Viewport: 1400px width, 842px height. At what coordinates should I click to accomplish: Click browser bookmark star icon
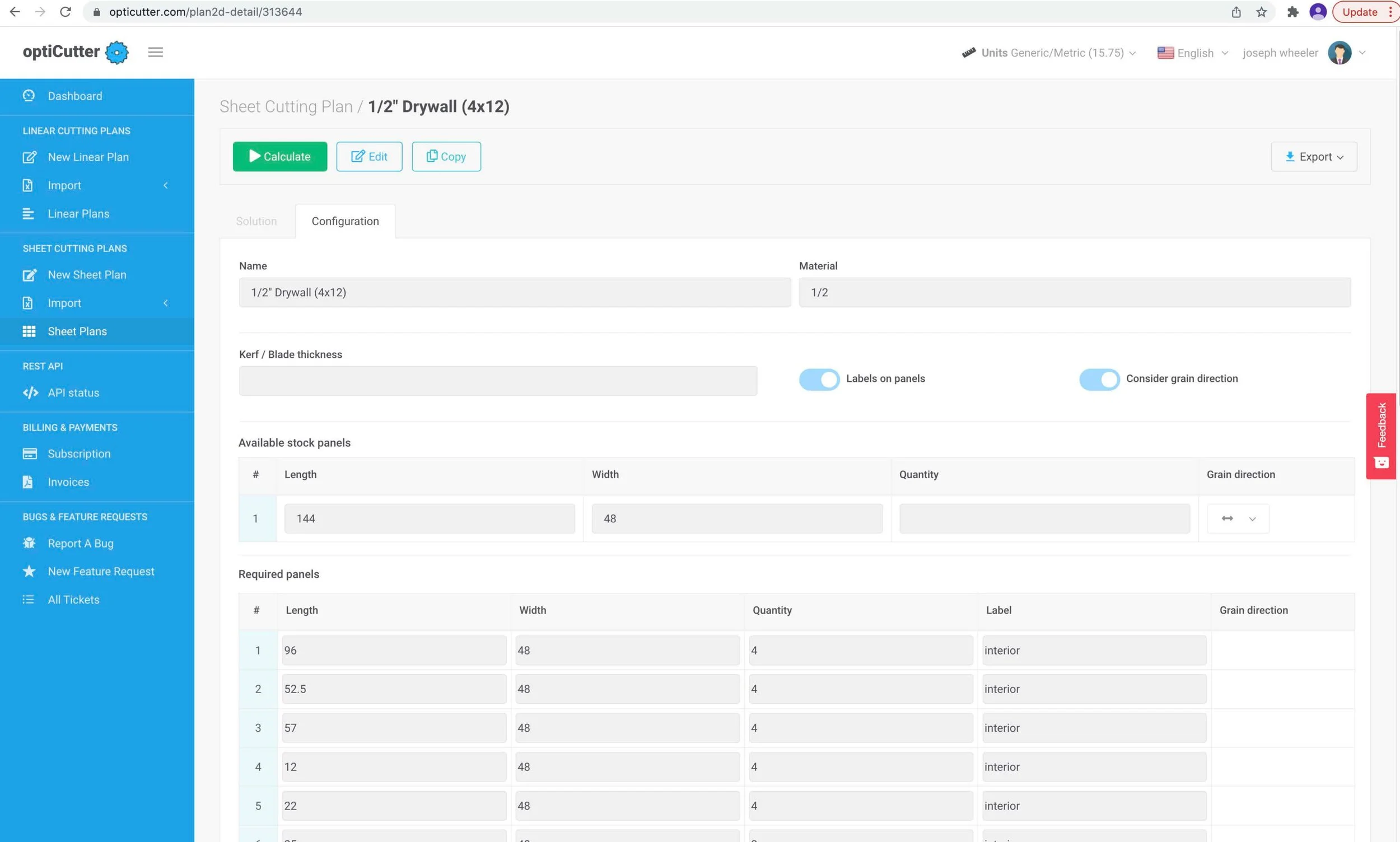pyautogui.click(x=1261, y=12)
